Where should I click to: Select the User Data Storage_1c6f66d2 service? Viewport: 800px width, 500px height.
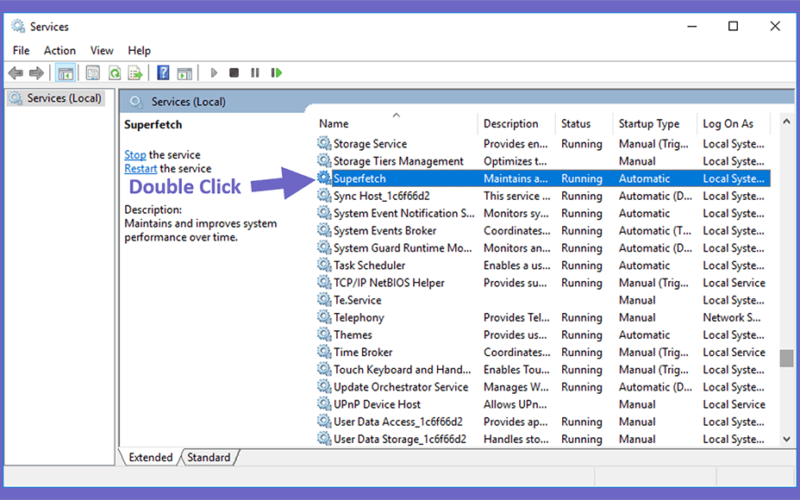pyautogui.click(x=400, y=439)
